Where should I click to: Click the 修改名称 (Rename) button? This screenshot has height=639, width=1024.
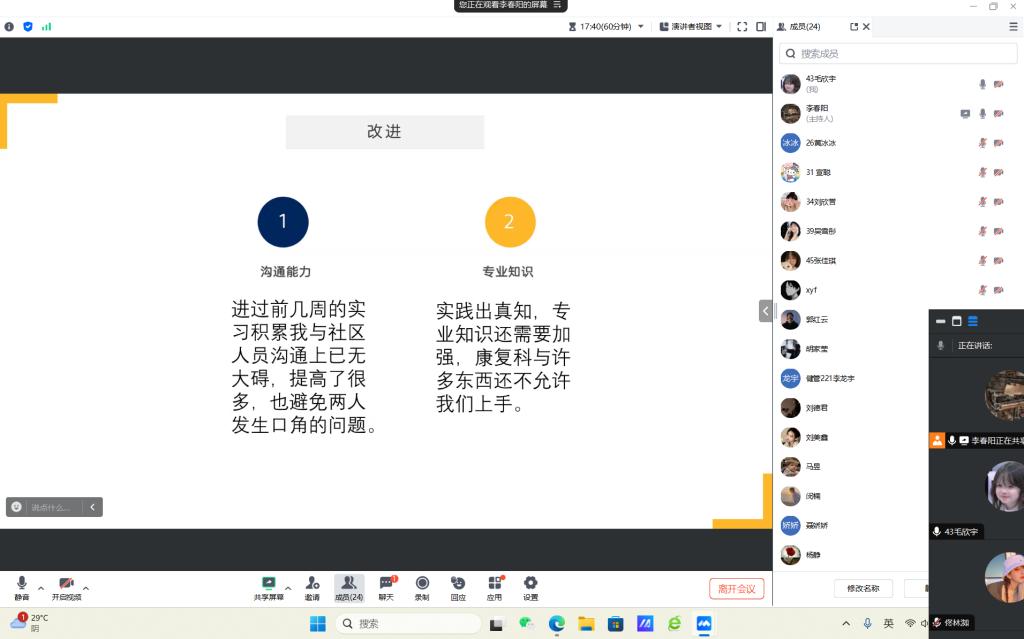click(x=862, y=589)
